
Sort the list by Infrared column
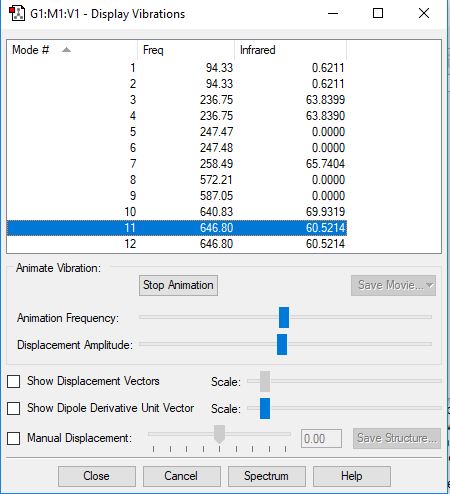tap(291, 50)
